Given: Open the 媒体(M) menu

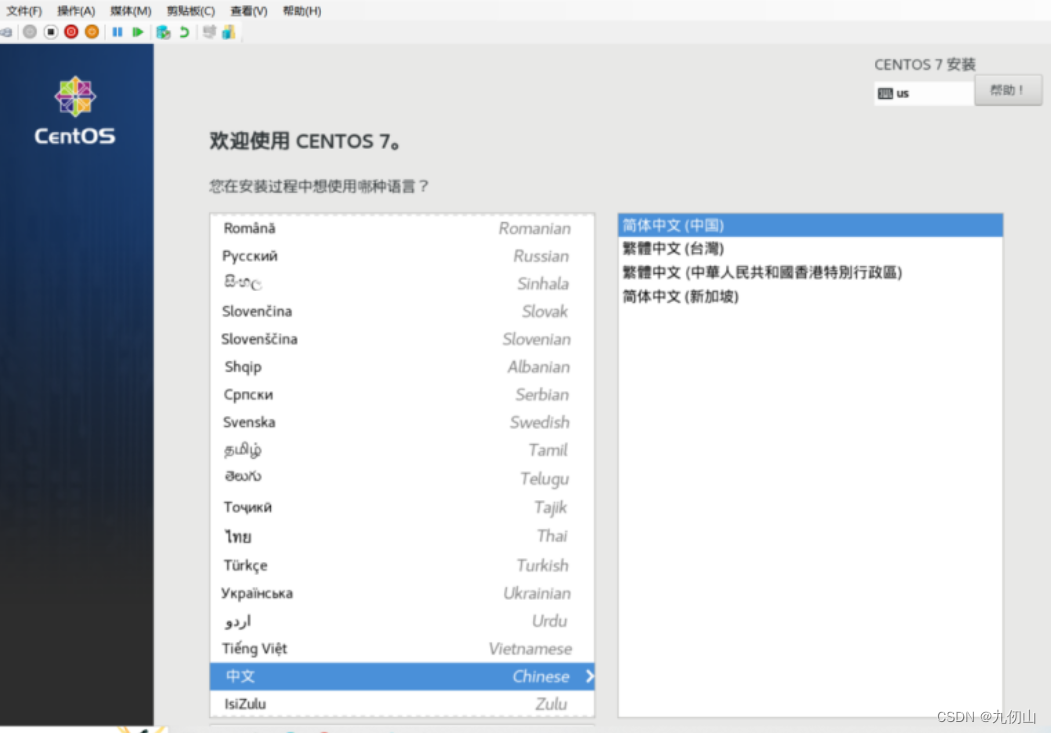Looking at the screenshot, I should point(131,11).
